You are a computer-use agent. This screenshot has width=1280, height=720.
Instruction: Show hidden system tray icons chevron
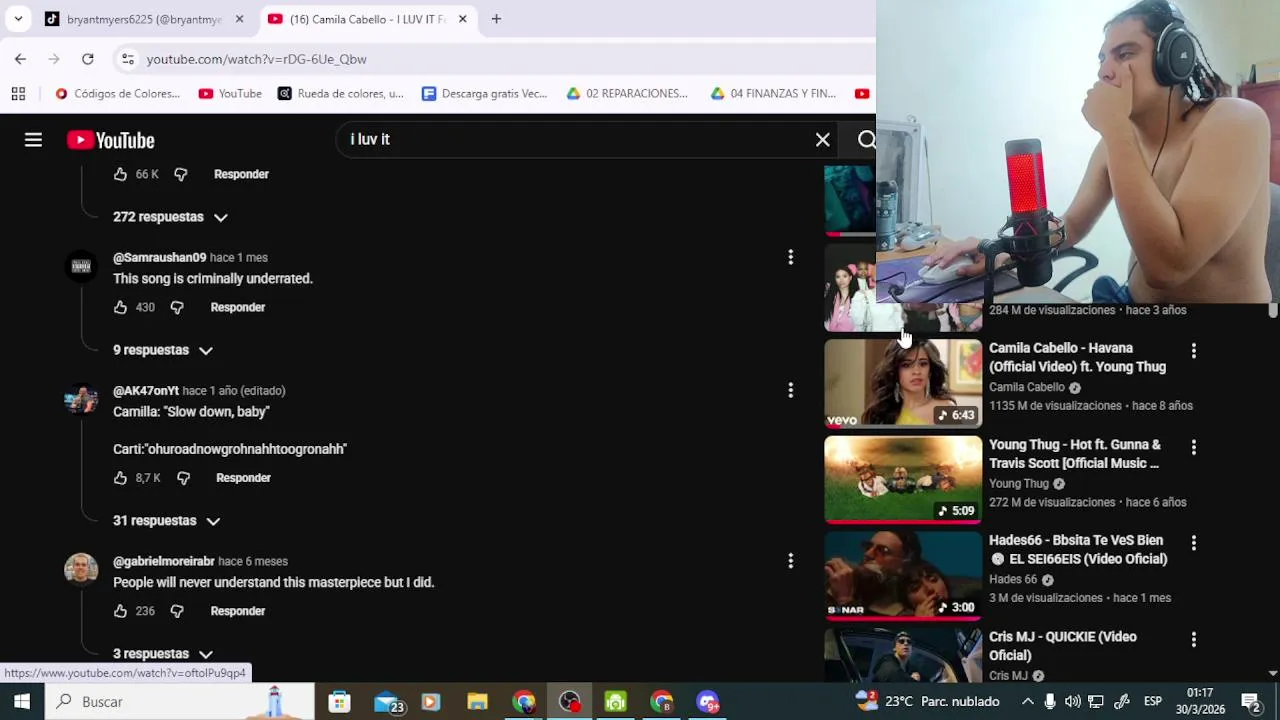pyautogui.click(x=1027, y=701)
